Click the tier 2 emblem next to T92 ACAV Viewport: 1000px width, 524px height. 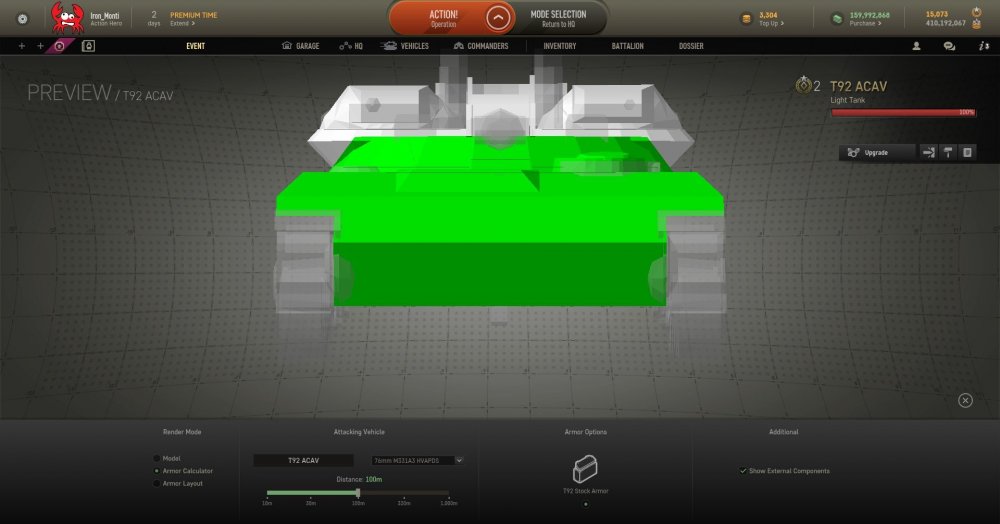[x=803, y=85]
